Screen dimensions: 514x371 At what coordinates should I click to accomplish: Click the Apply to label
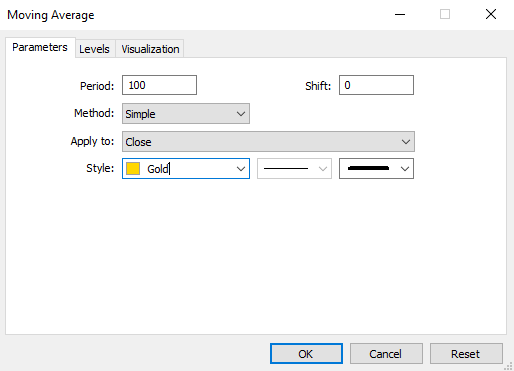(92, 141)
